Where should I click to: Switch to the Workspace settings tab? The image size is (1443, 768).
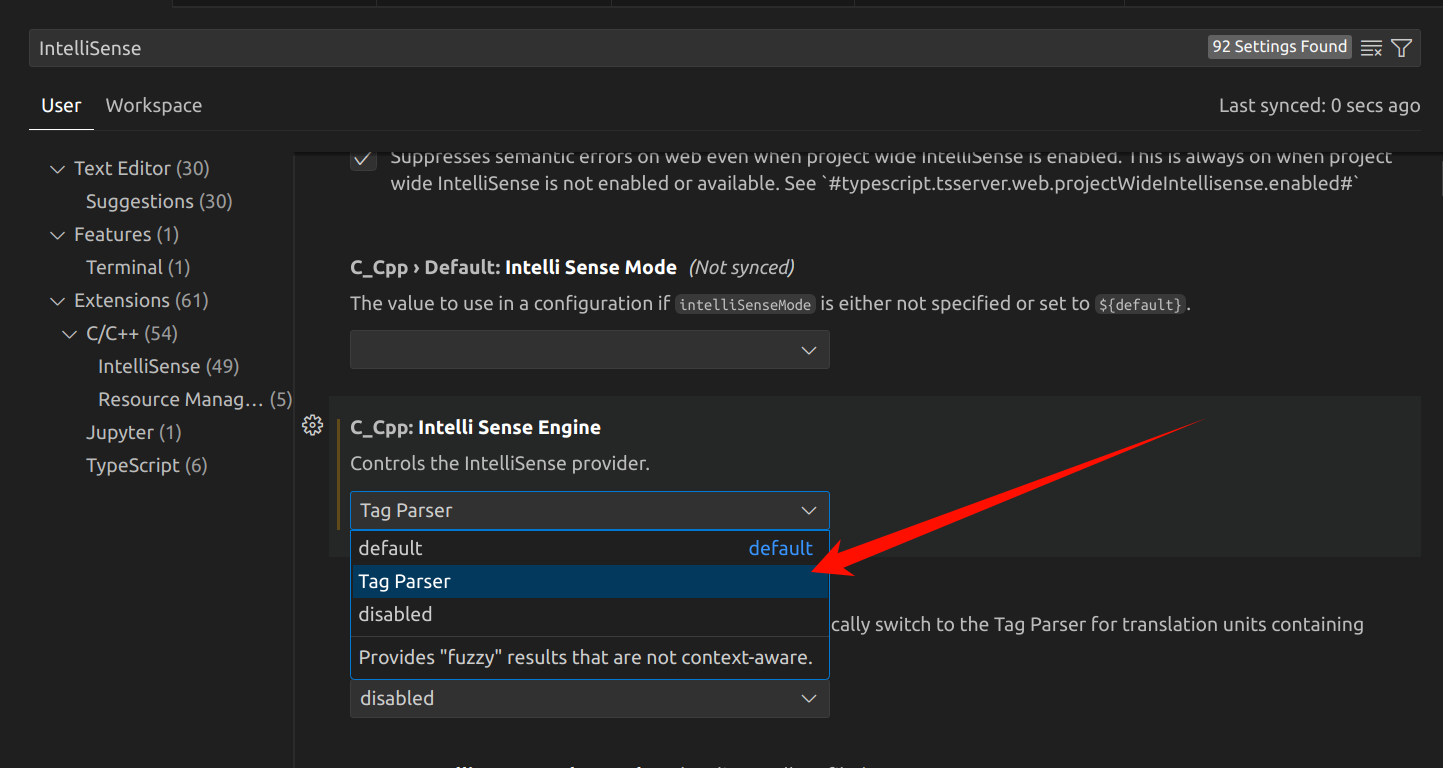pyautogui.click(x=154, y=105)
